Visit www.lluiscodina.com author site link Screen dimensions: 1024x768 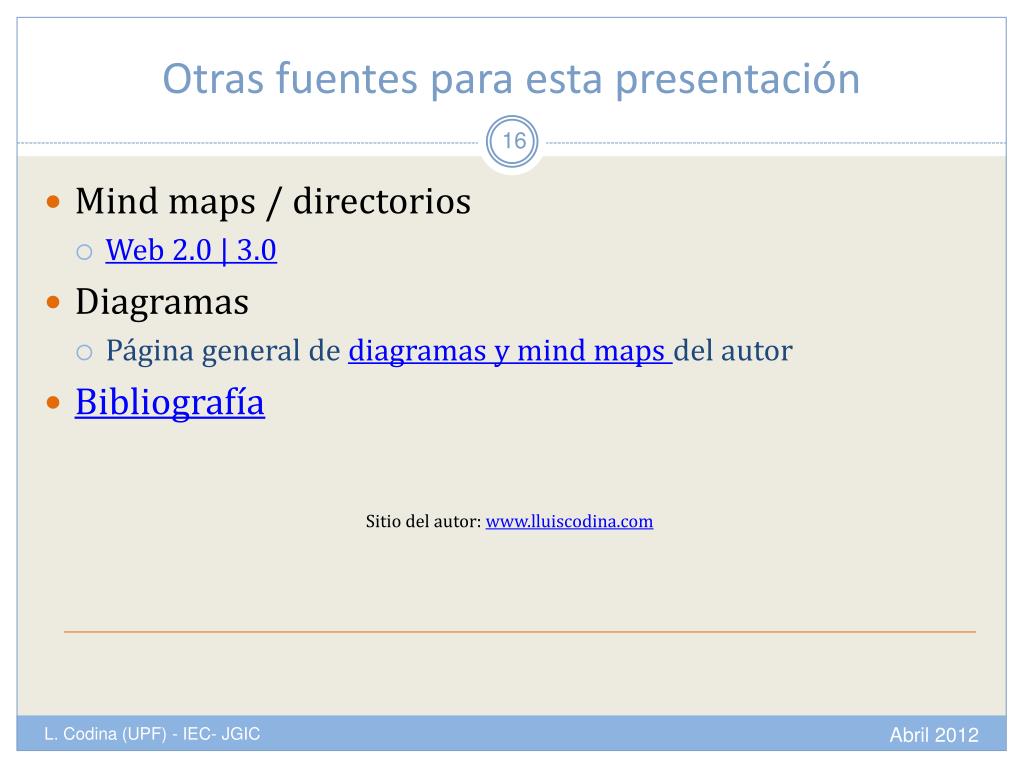click(x=569, y=521)
